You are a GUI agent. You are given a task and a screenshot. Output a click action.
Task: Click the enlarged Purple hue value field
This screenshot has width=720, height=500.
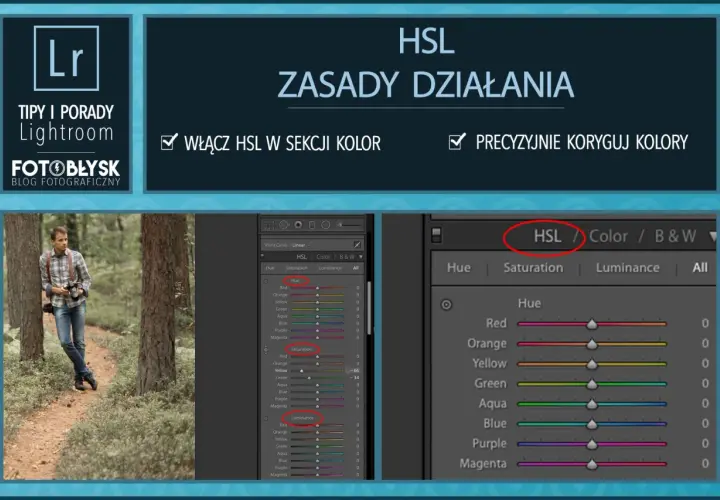[x=705, y=443]
